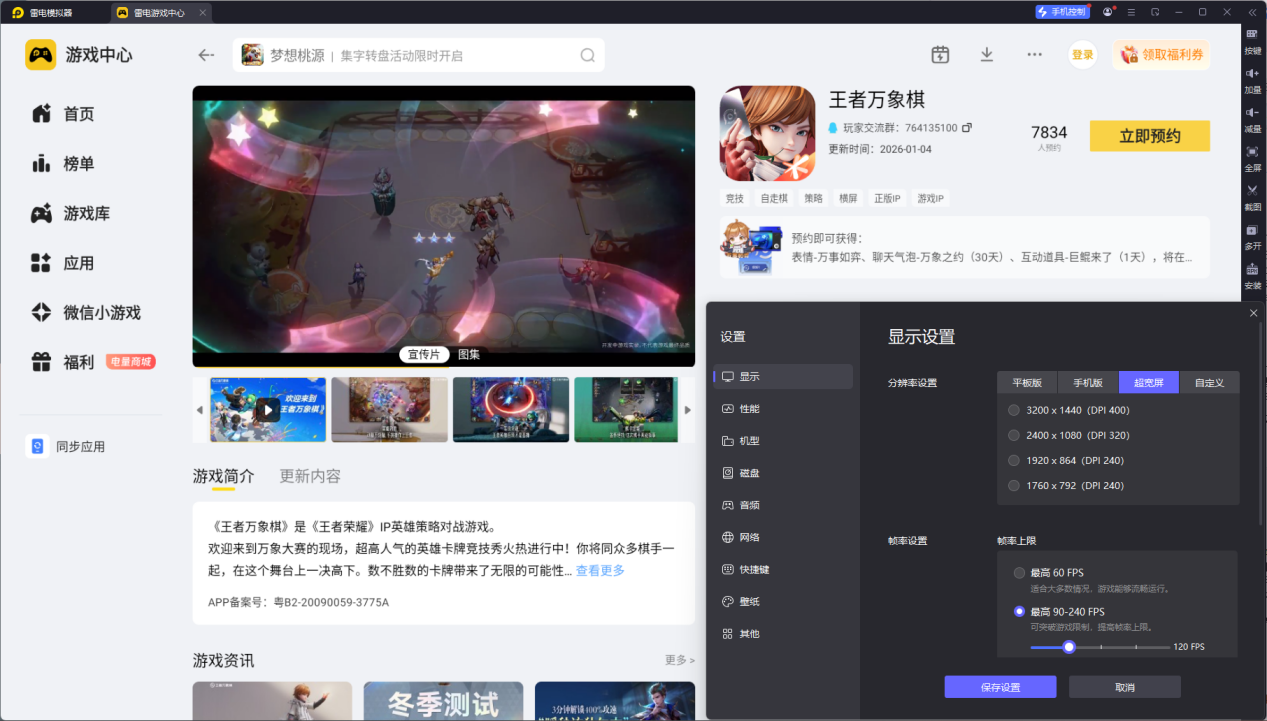The image size is (1267, 721).
Task: Select 1920 x 864 resolution
Action: coord(1066,460)
